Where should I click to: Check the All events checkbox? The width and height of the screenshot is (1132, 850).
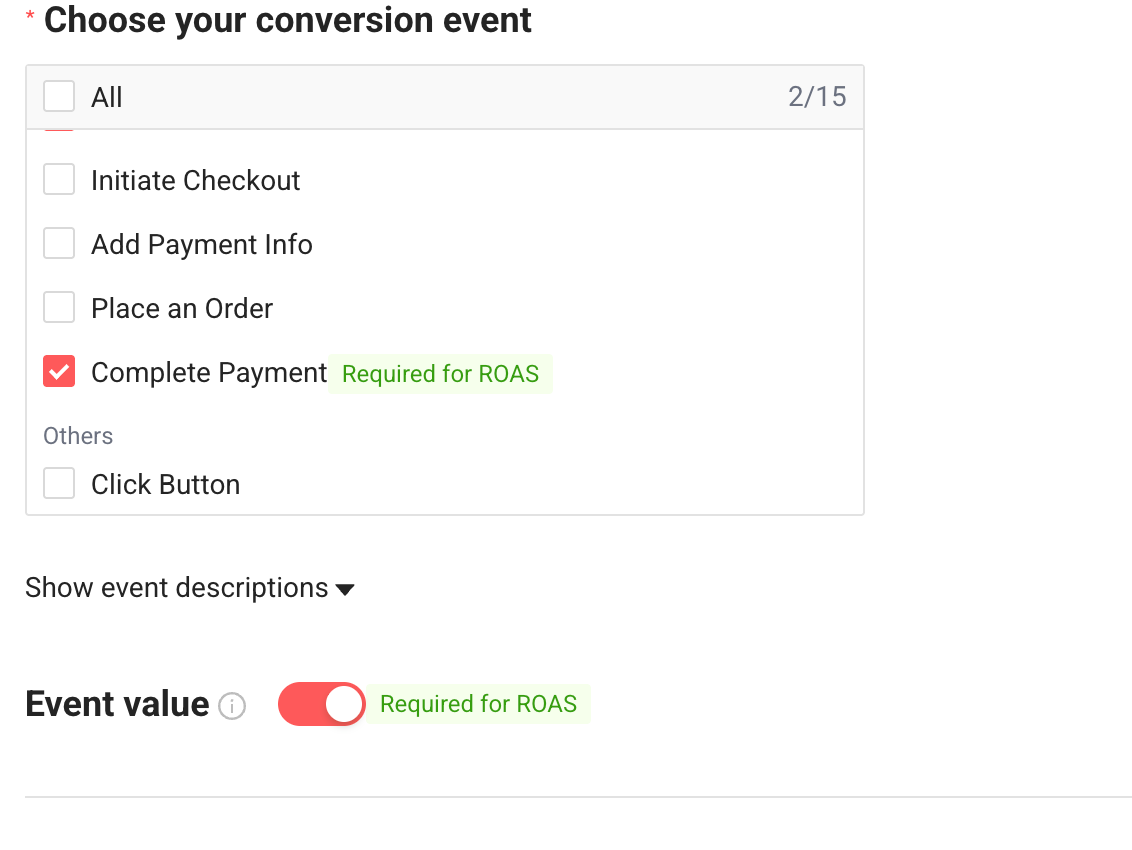tap(59, 97)
